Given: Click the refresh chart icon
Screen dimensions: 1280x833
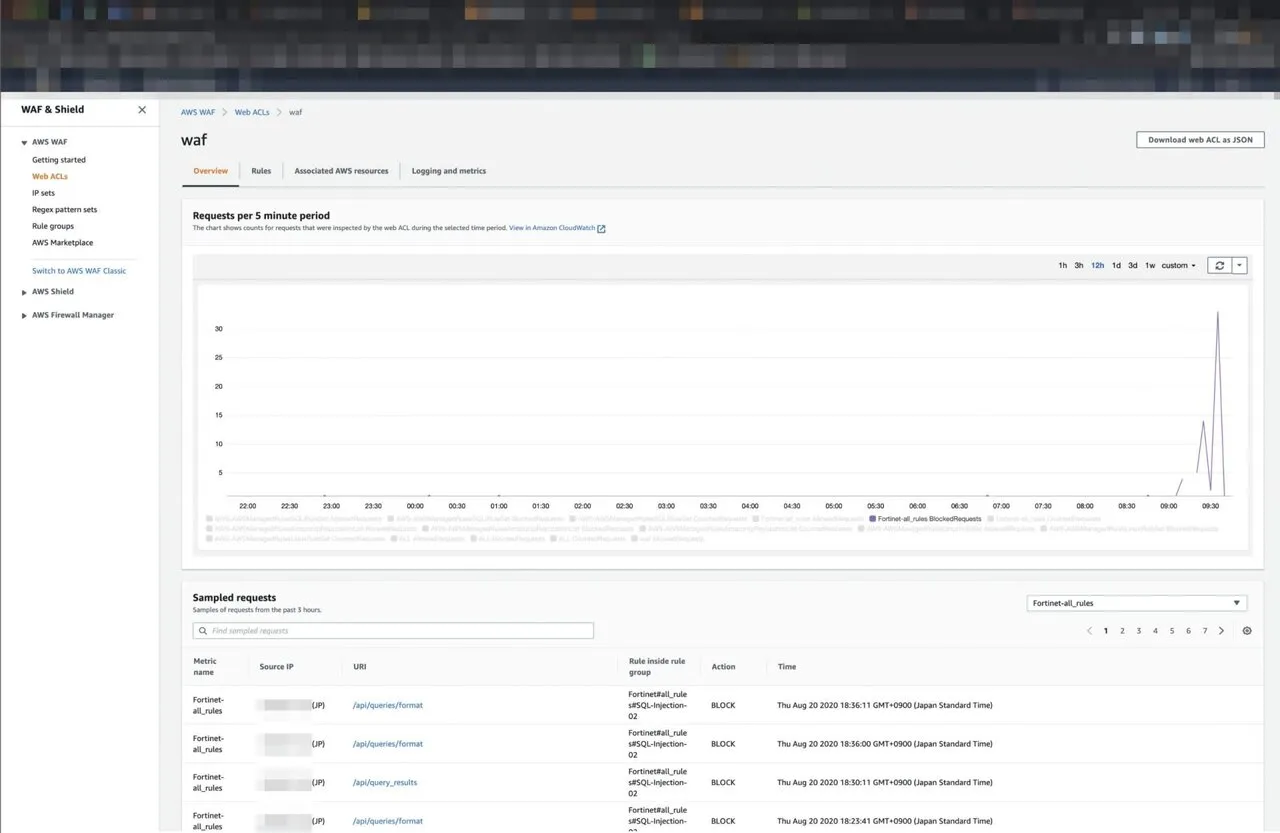Looking at the screenshot, I should pyautogui.click(x=1218, y=265).
